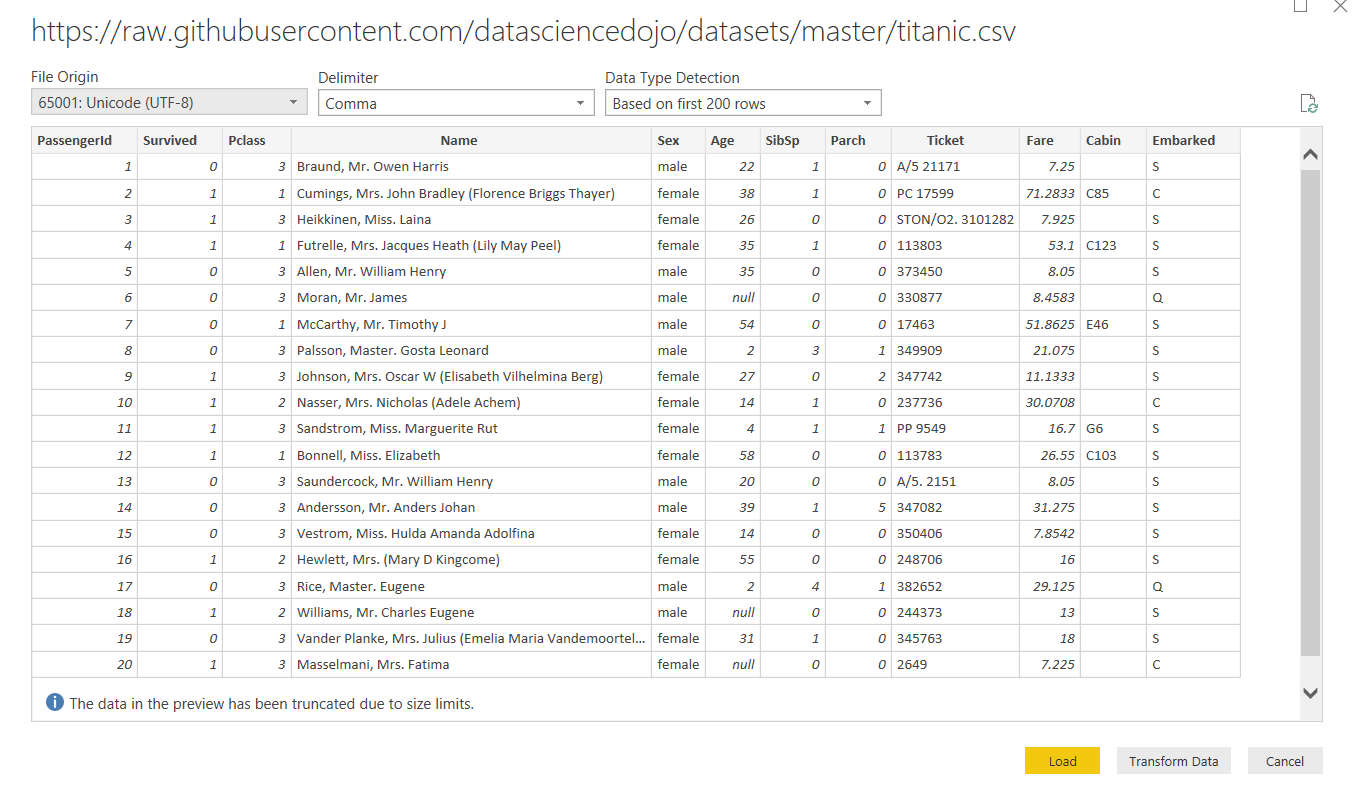Click the ticket cell "PC 17599"

coord(925,193)
